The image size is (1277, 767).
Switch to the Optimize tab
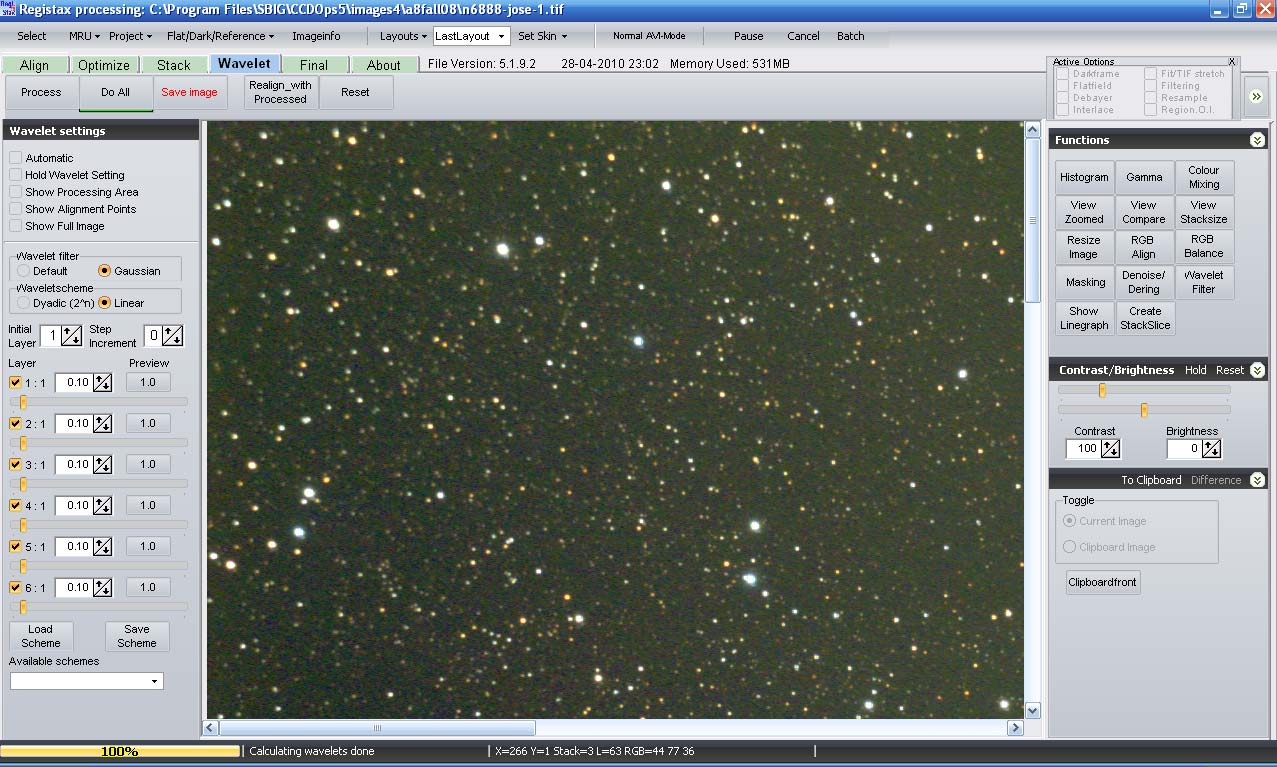tap(104, 65)
